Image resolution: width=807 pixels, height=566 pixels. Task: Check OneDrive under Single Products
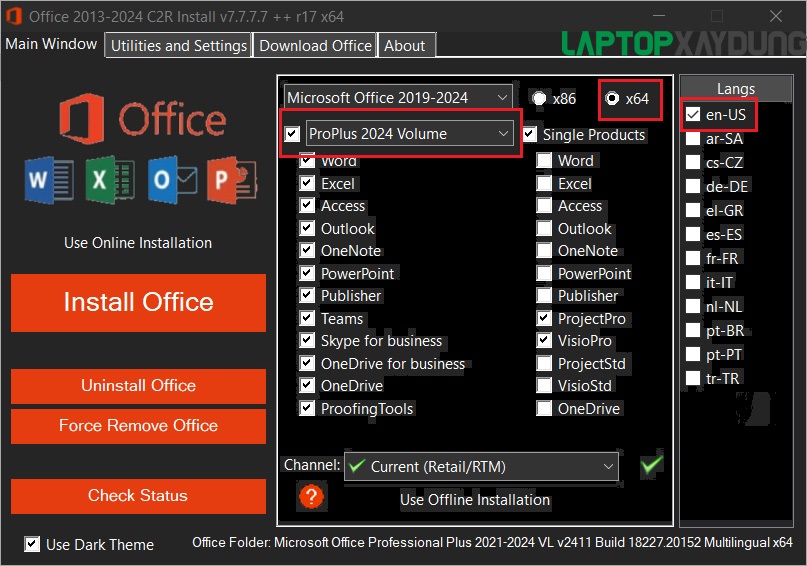[x=544, y=409]
